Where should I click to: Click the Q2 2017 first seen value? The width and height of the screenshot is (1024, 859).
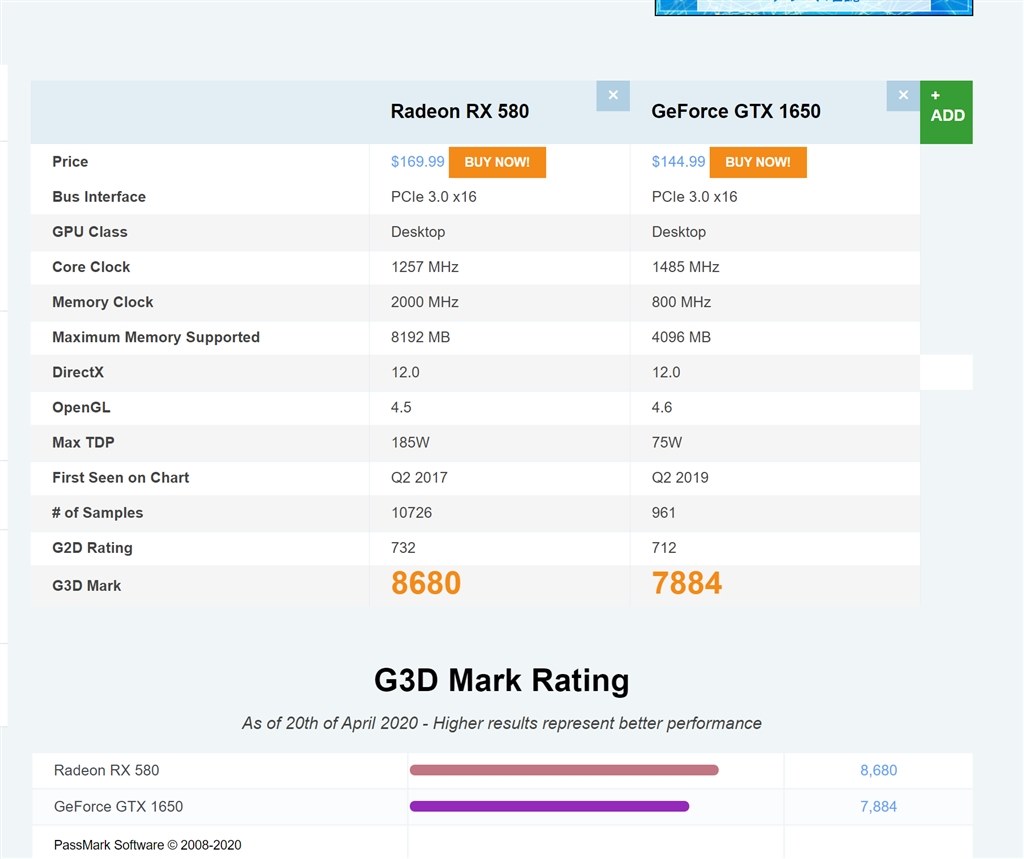click(x=419, y=478)
